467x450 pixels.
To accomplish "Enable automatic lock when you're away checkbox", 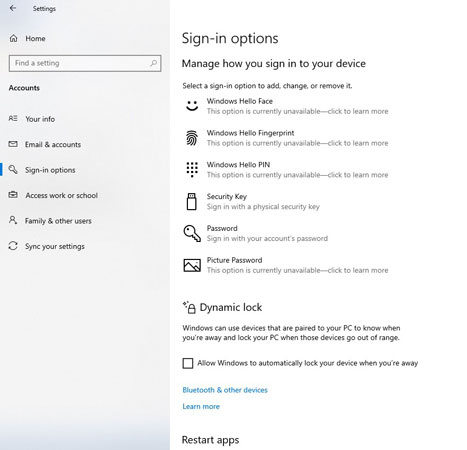I will point(188,363).
